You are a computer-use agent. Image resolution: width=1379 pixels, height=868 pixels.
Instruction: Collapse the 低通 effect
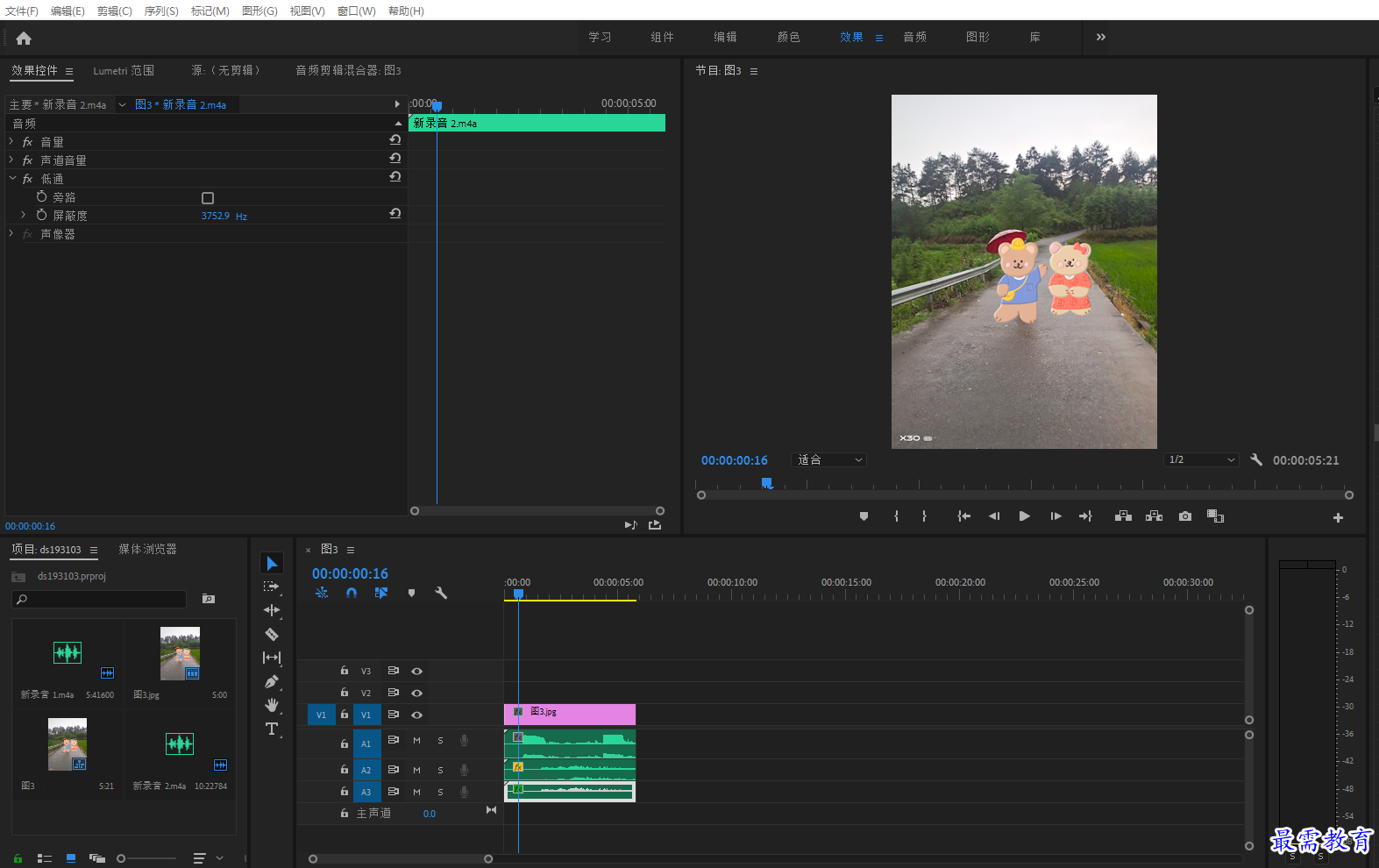pos(12,178)
